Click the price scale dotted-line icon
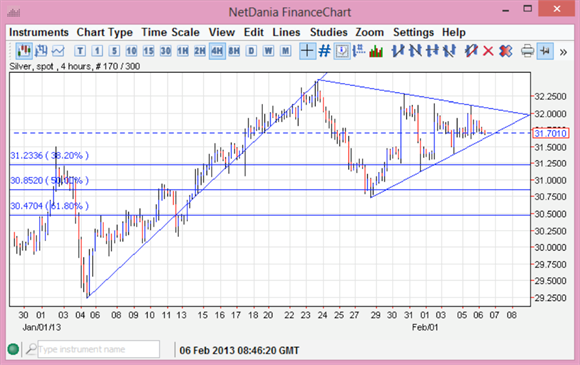 pos(359,51)
